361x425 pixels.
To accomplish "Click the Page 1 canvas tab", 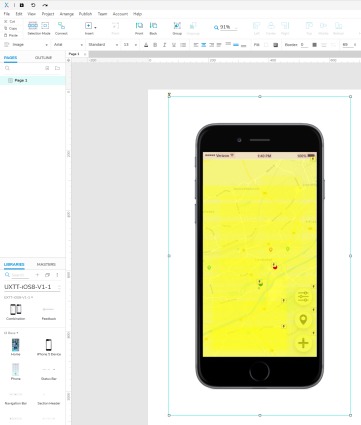I will pyautogui.click(x=74, y=54).
